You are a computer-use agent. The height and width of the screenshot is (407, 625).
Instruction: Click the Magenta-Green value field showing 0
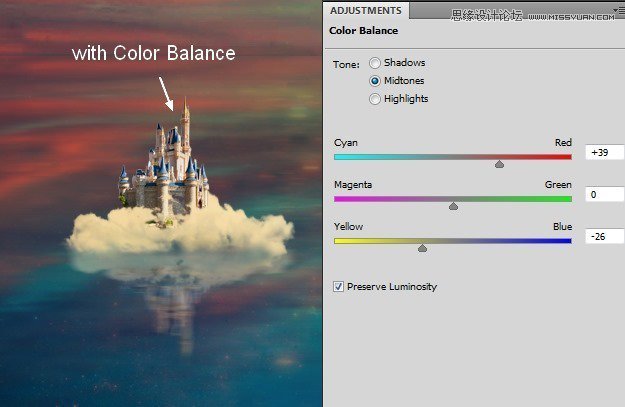(x=604, y=195)
